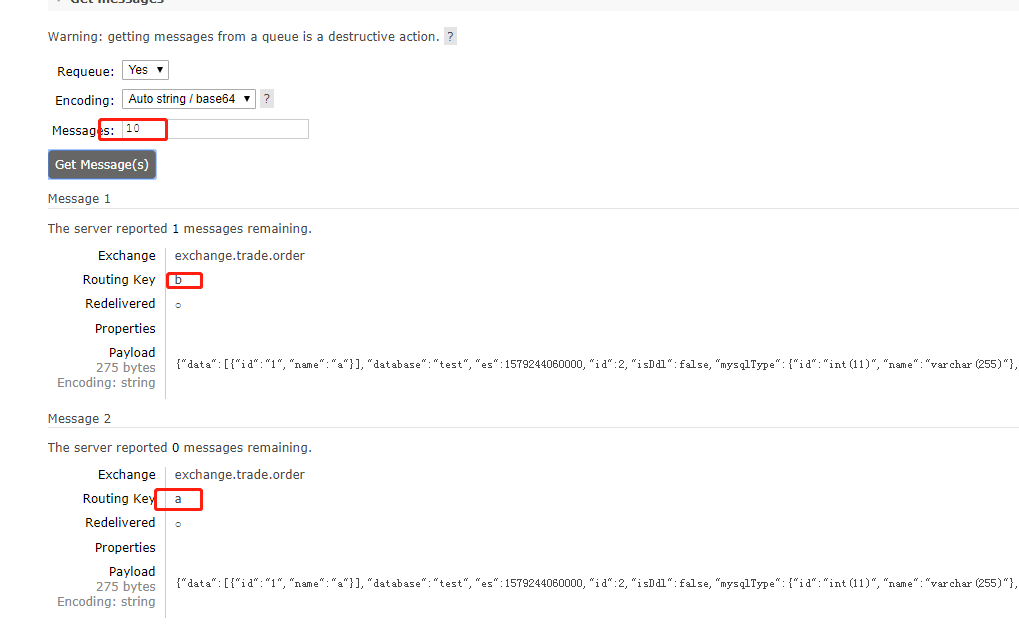The image size is (1019, 635).
Task: Click the Encoding: string label under Message 2
Action: click(x=106, y=601)
